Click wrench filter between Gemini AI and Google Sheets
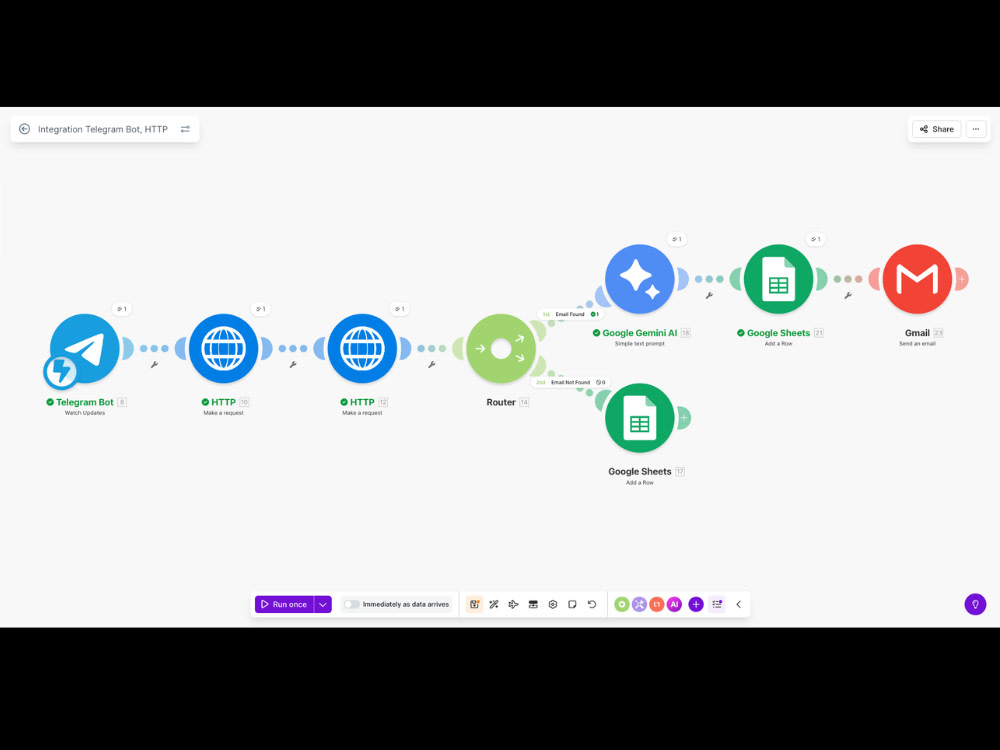 coord(709,295)
